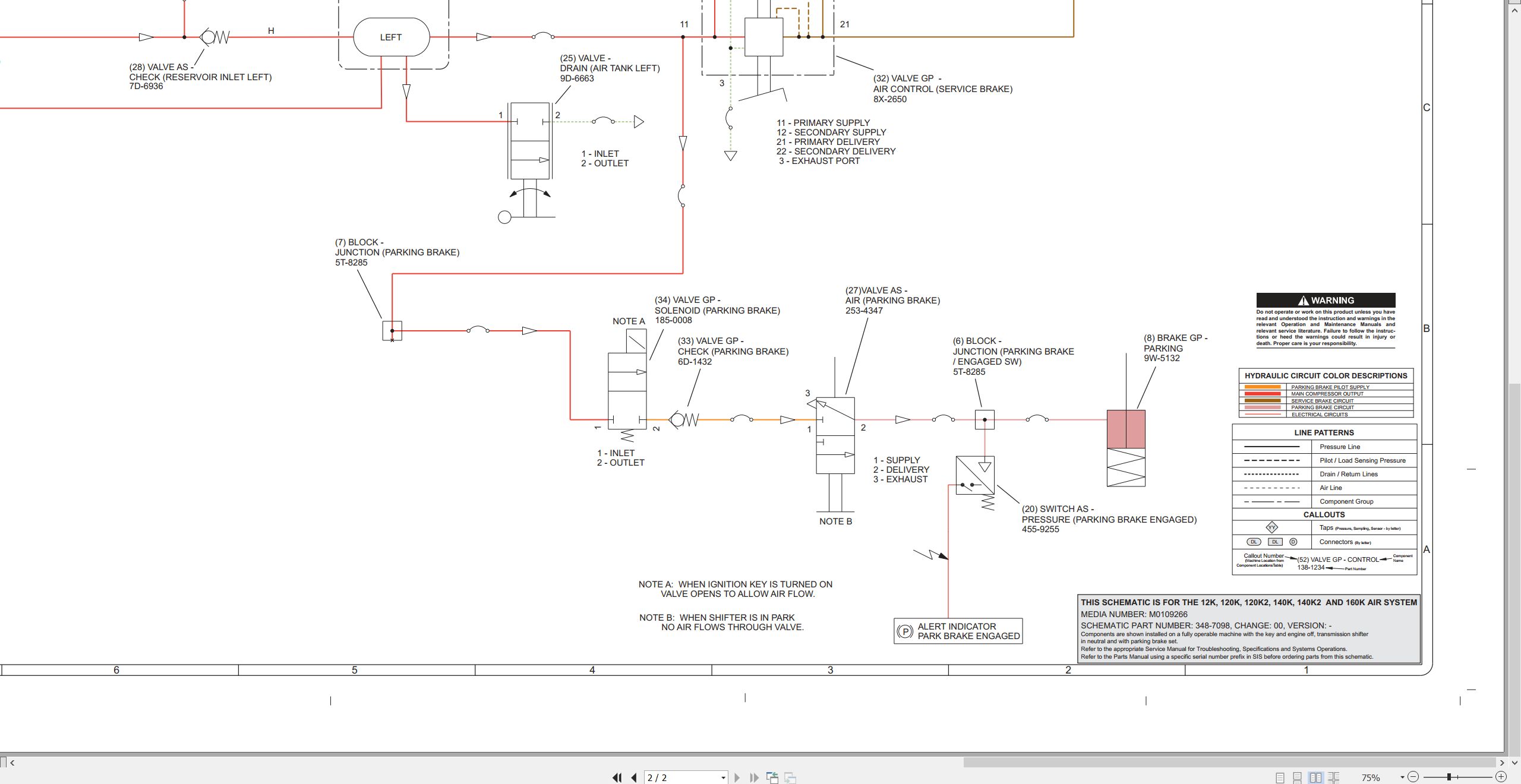Image resolution: width=1521 pixels, height=784 pixels.
Task: Click the (6) BLOCK JUNCTION label
Action: click(1013, 356)
